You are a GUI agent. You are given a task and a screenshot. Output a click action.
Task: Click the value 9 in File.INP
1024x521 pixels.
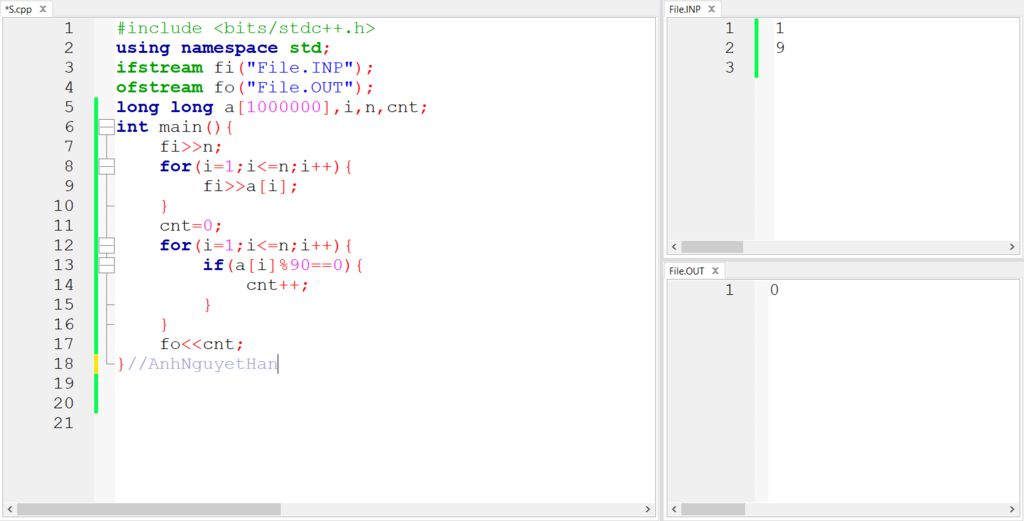click(780, 47)
